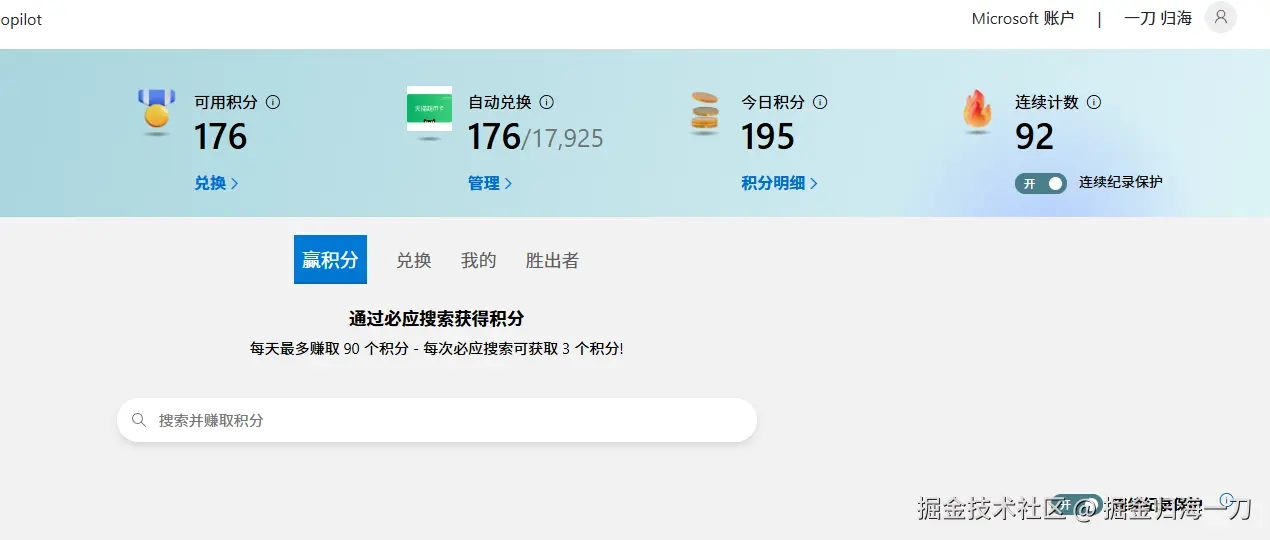
Task: Toggle 连续纪录保护 switch off
Action: tap(1041, 183)
